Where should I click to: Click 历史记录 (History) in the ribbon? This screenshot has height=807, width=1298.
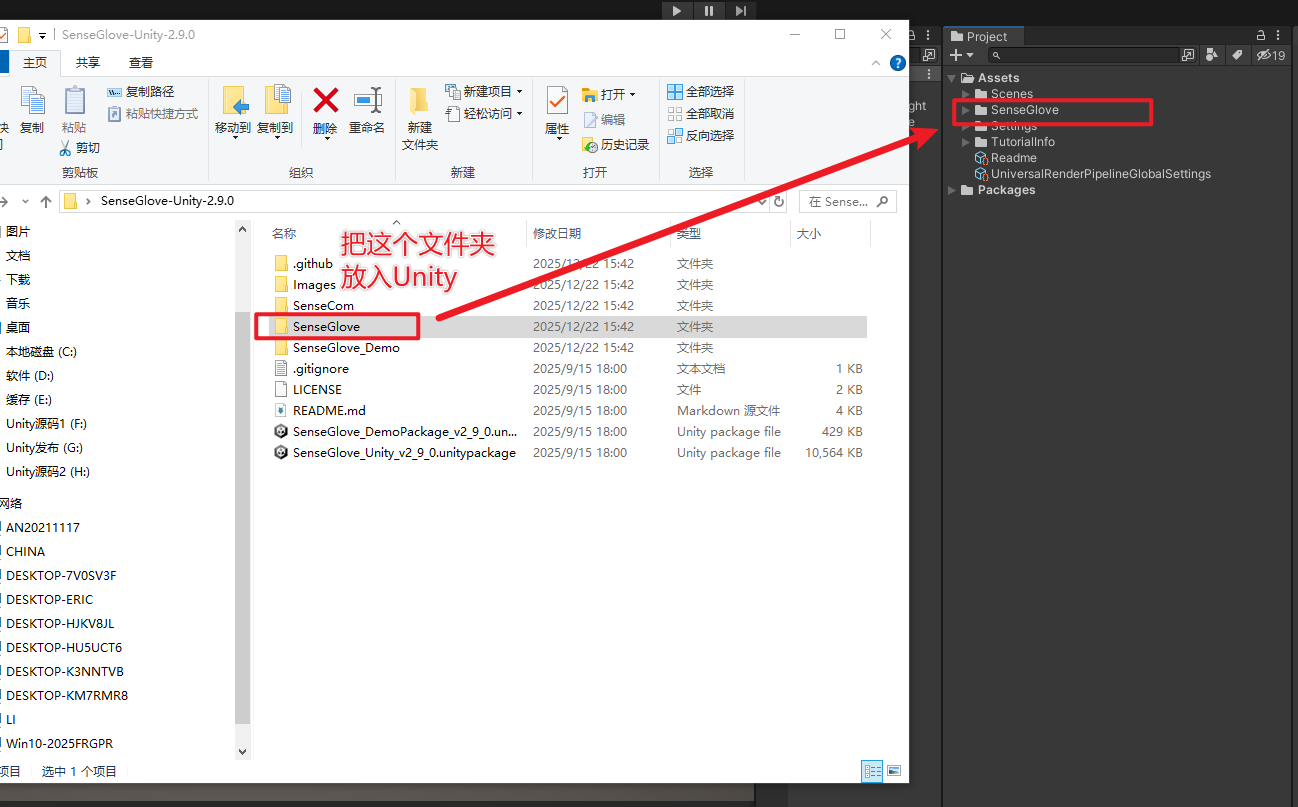tap(616, 144)
